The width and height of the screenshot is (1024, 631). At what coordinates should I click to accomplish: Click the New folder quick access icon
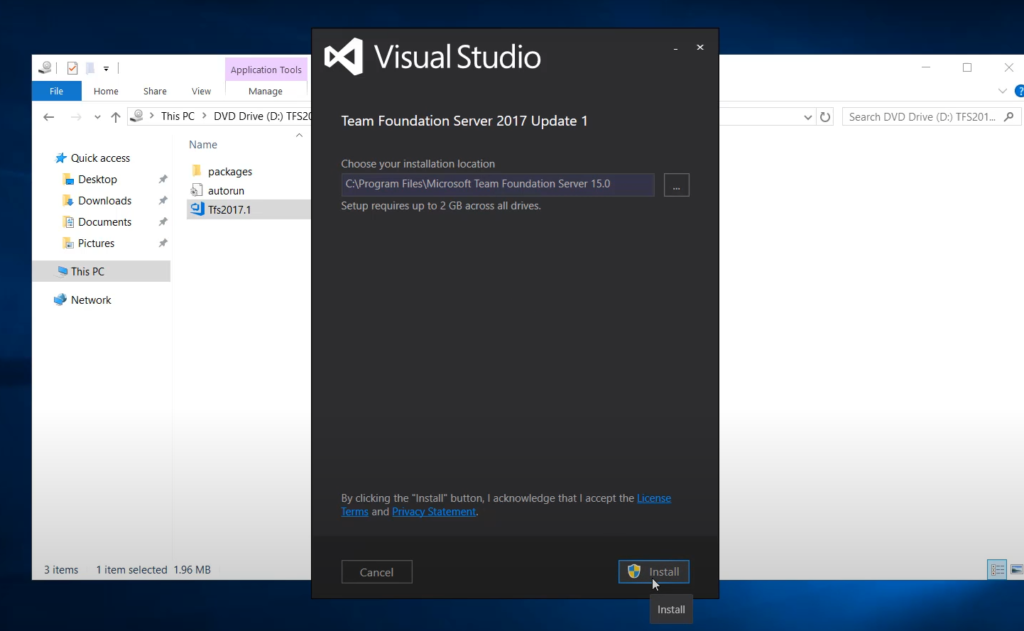tap(90, 68)
